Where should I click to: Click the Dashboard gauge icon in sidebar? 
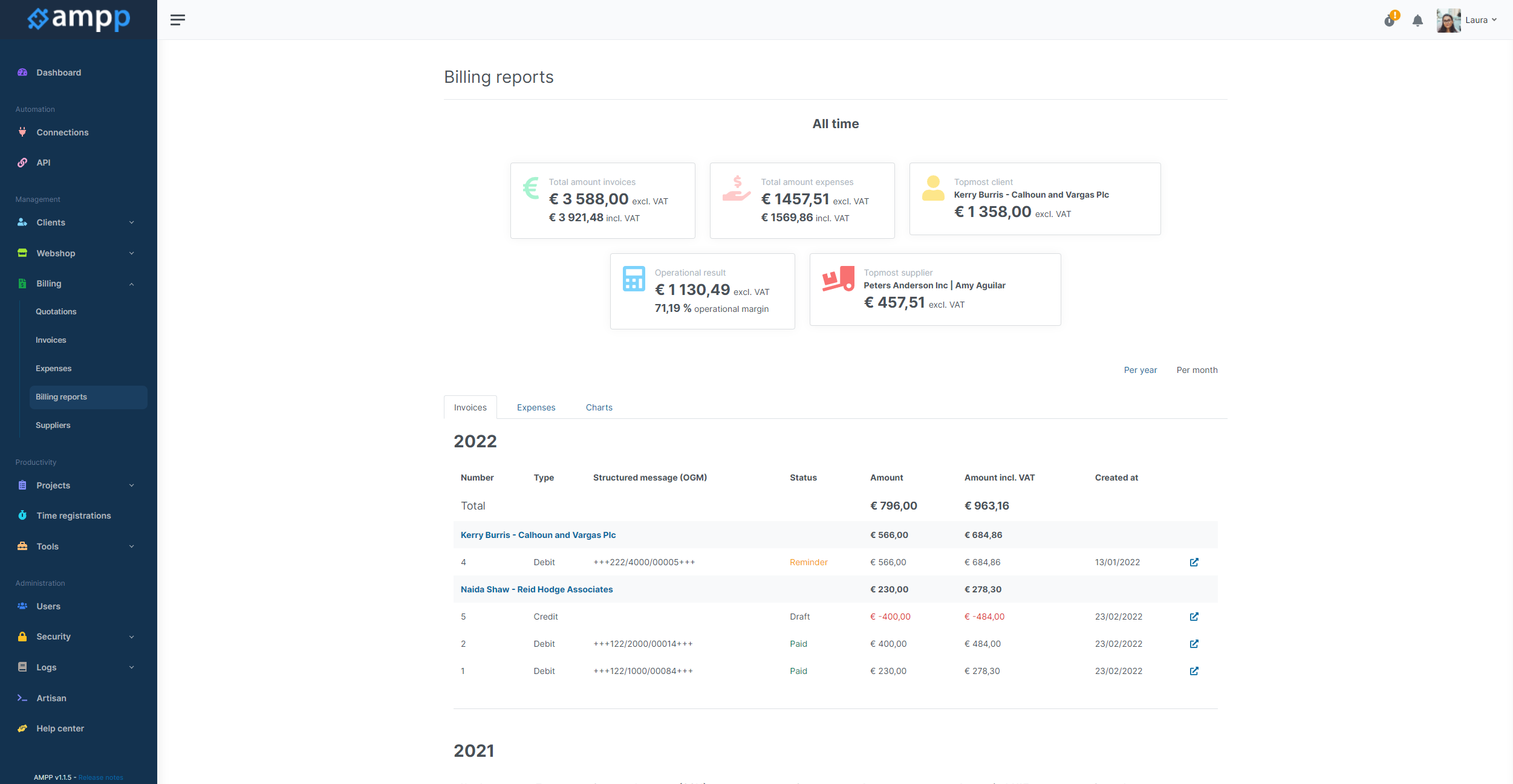22,73
